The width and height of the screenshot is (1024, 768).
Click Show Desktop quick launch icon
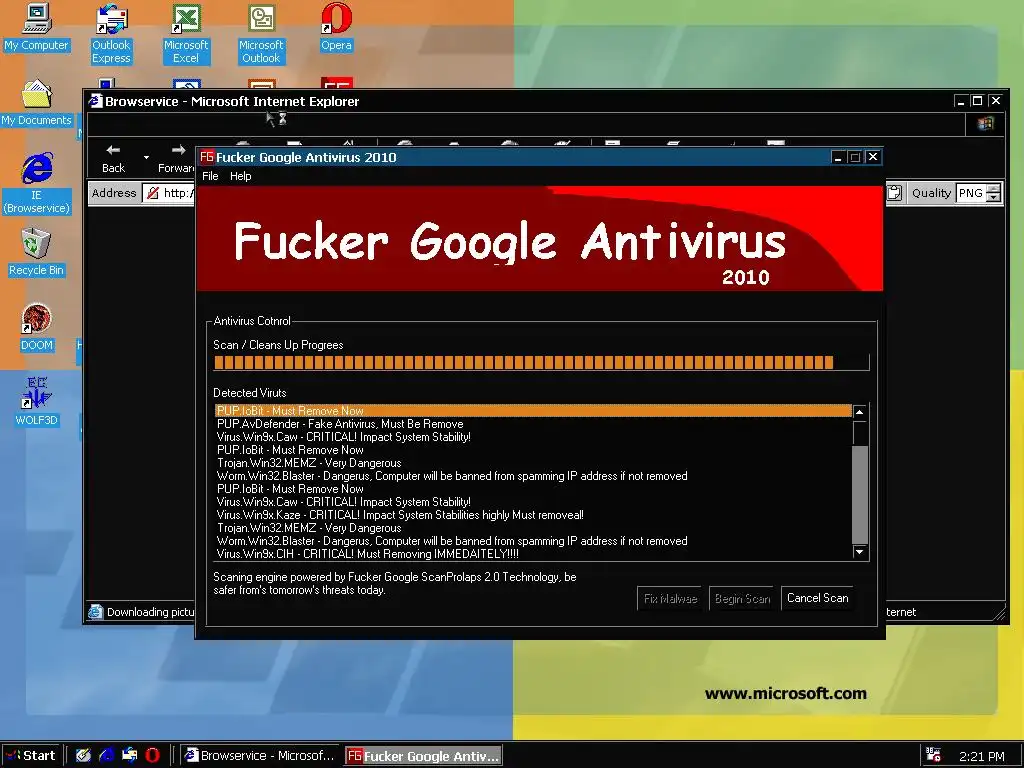point(83,756)
